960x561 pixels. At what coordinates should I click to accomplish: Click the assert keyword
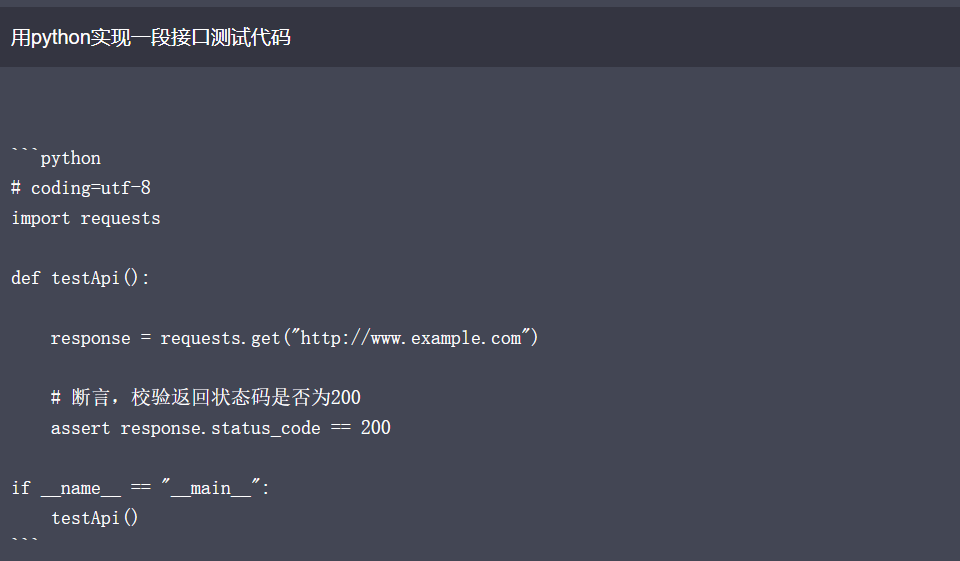pyautogui.click(x=80, y=428)
